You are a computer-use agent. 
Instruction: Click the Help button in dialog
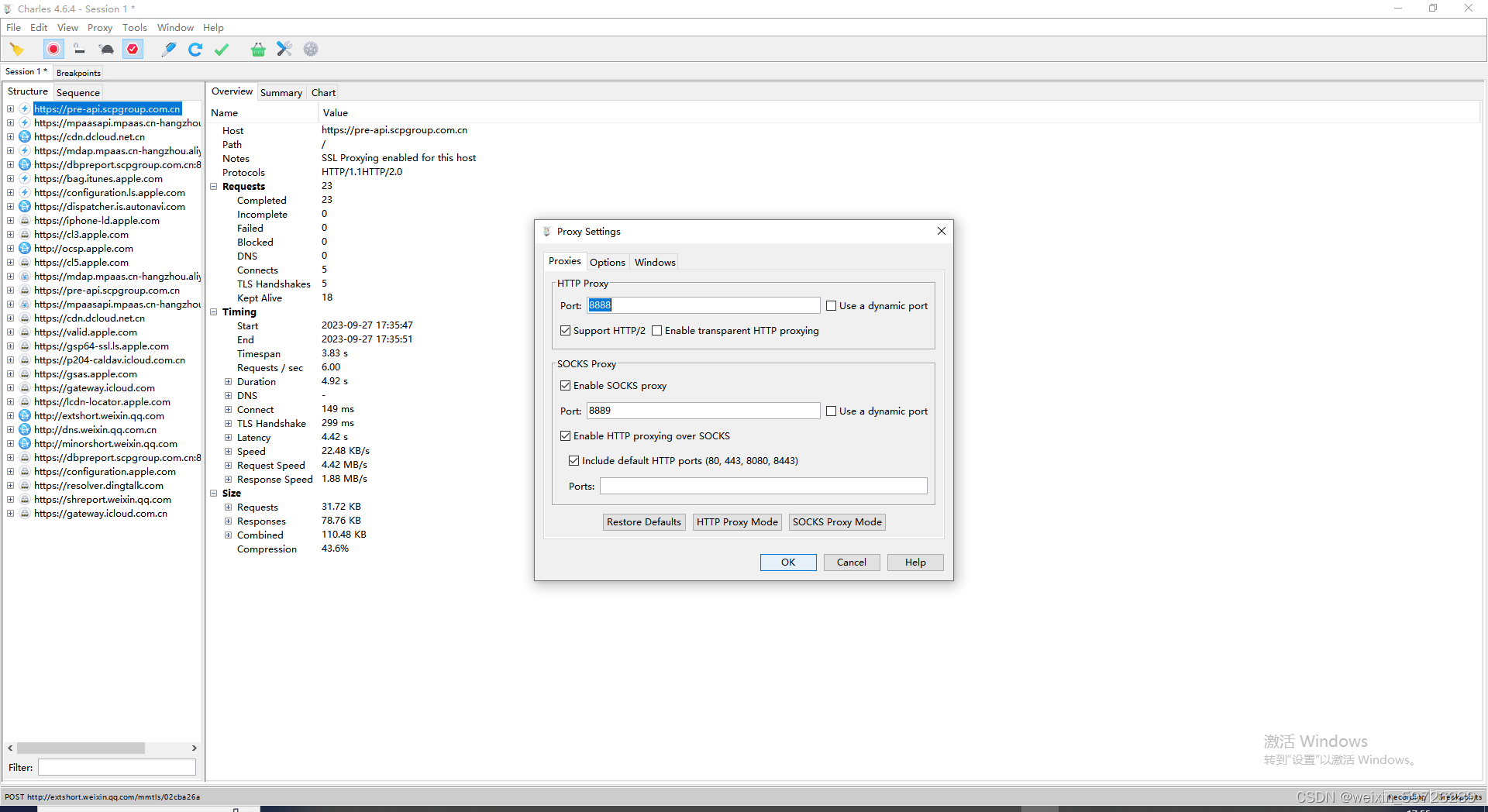coord(915,563)
